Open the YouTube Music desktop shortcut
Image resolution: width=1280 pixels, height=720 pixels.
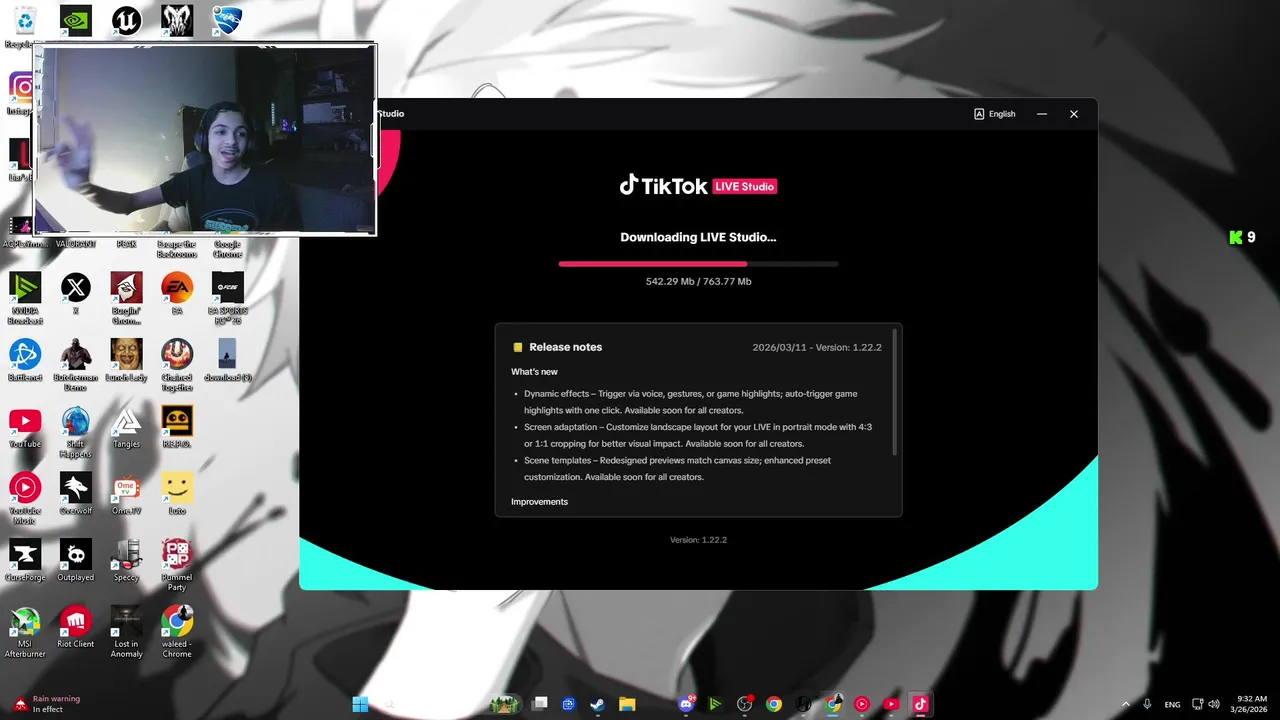pyautogui.click(x=25, y=499)
